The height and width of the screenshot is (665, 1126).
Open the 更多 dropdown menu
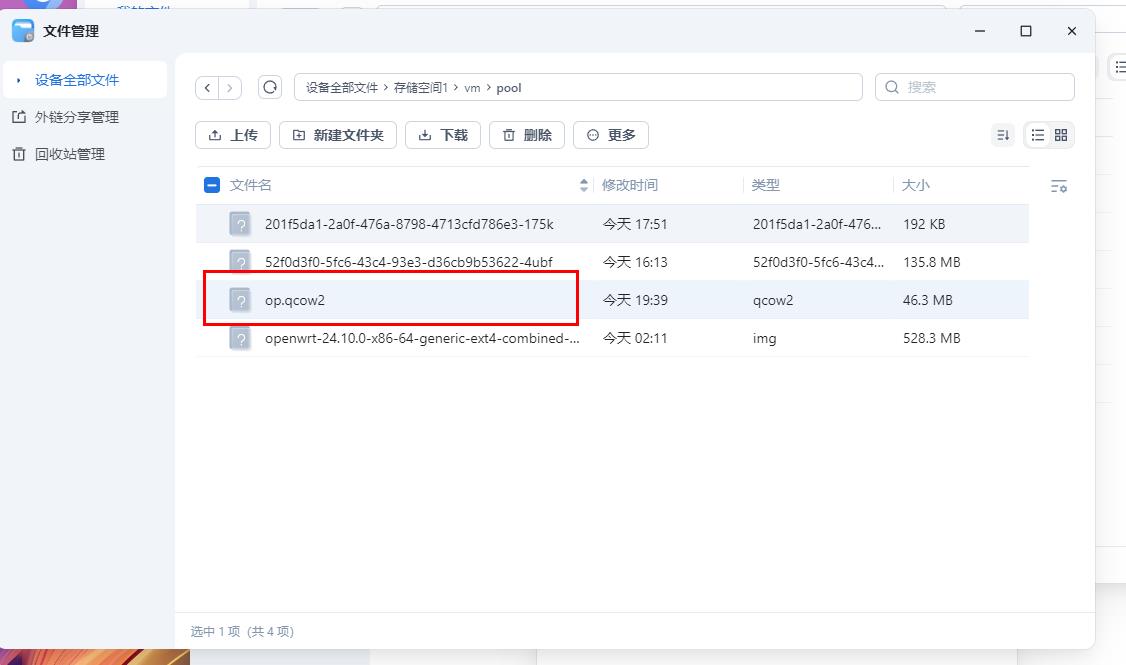tap(611, 135)
